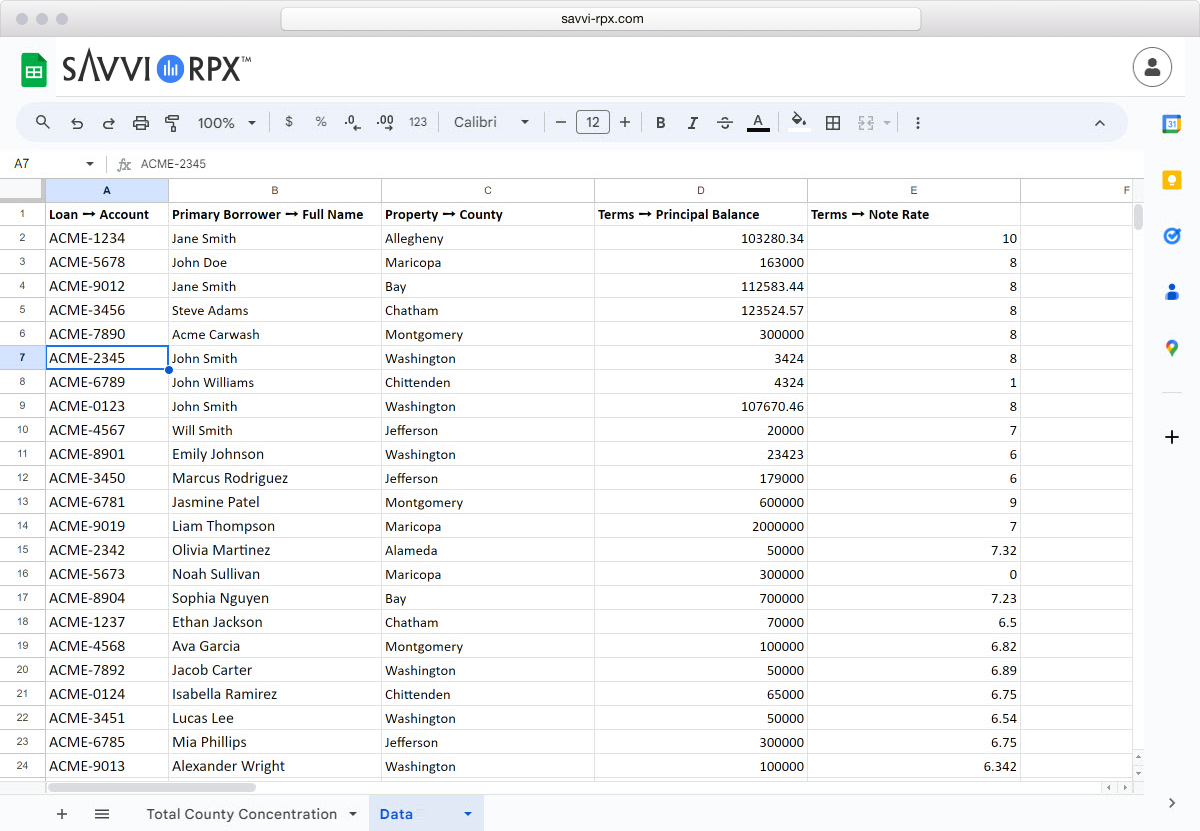
Task: Open Google Maps in the side panel
Action: 1171,348
